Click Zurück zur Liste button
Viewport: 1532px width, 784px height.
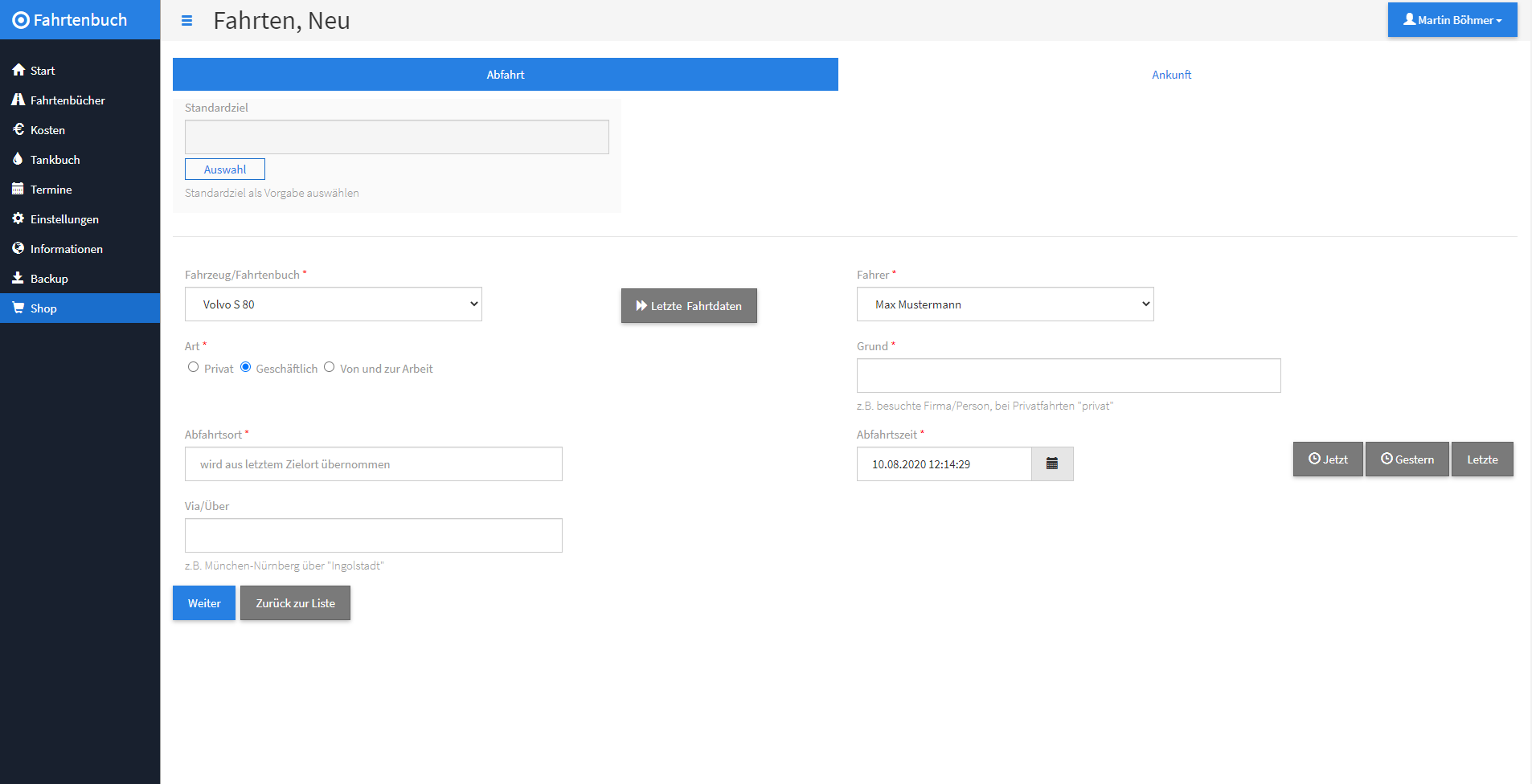click(x=295, y=603)
